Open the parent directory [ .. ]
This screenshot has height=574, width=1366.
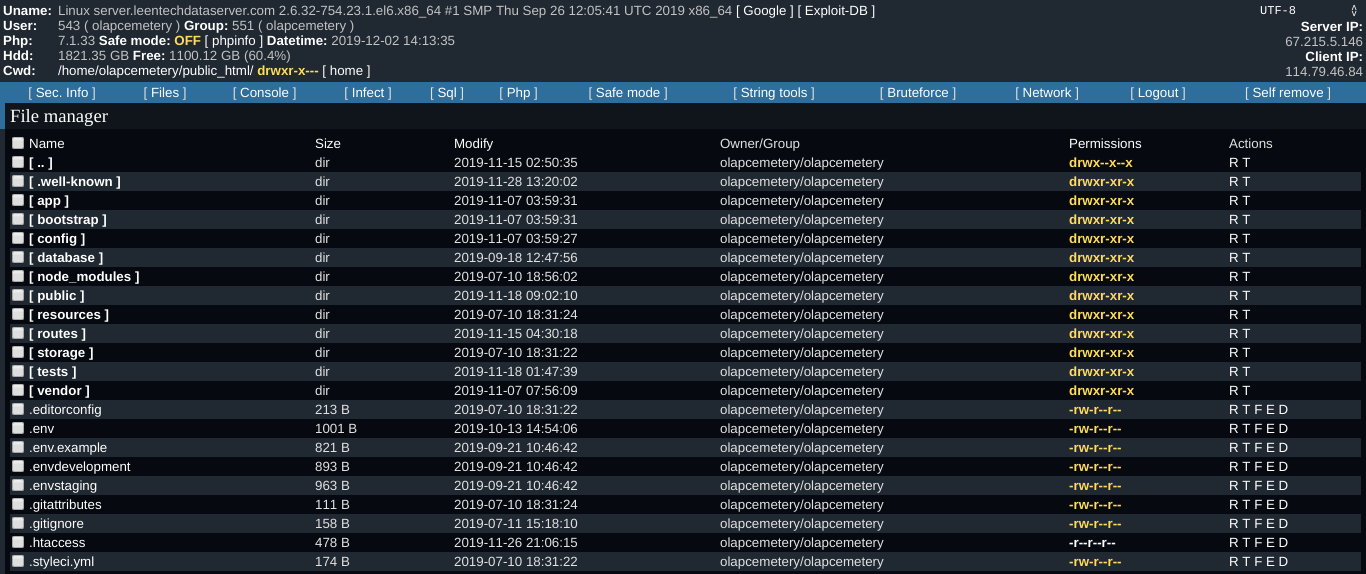click(41, 162)
